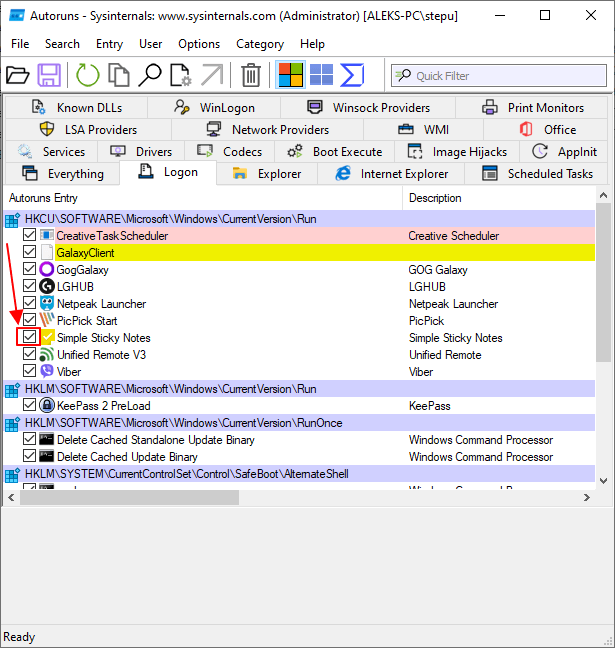
Task: Click the Copy toolbar icon
Action: click(x=119, y=75)
